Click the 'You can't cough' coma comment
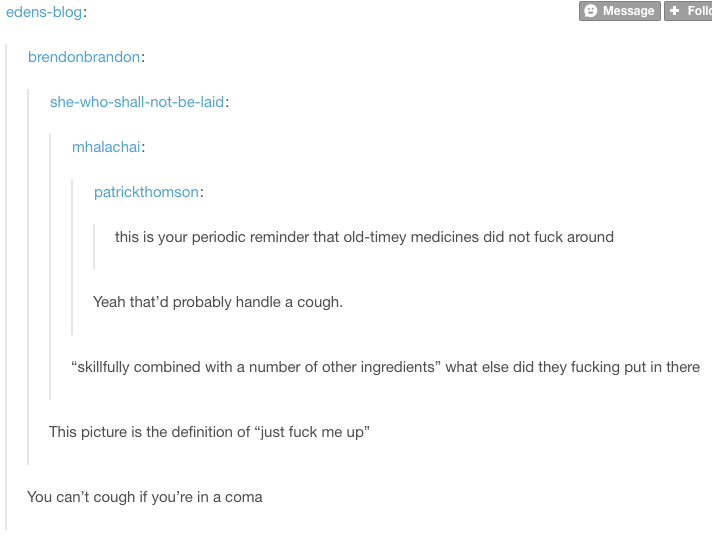 pos(145,497)
